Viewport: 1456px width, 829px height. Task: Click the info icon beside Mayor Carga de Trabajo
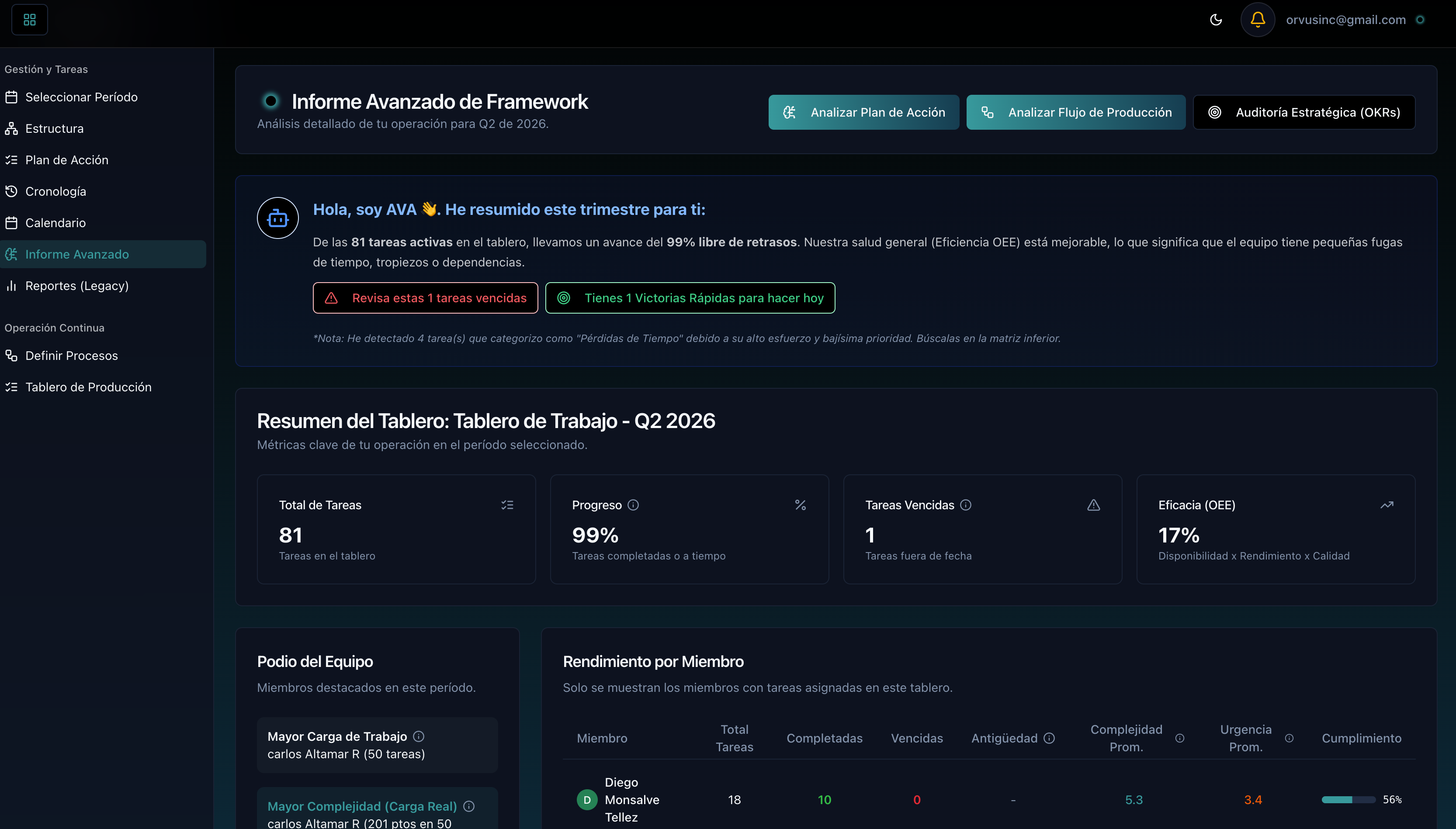(419, 737)
